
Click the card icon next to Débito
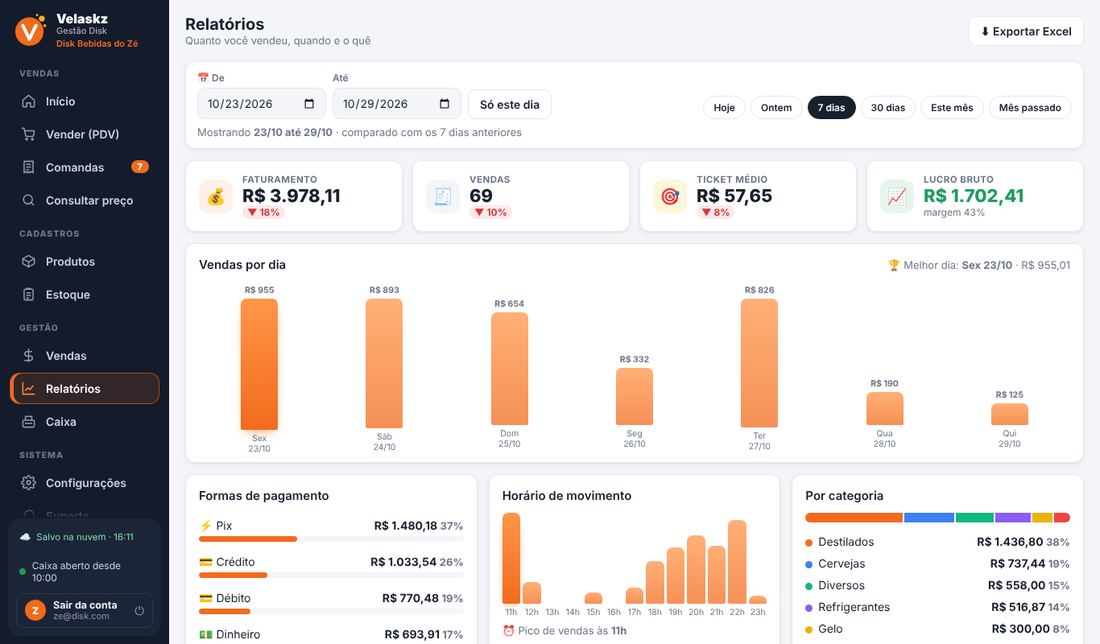[x=206, y=598]
